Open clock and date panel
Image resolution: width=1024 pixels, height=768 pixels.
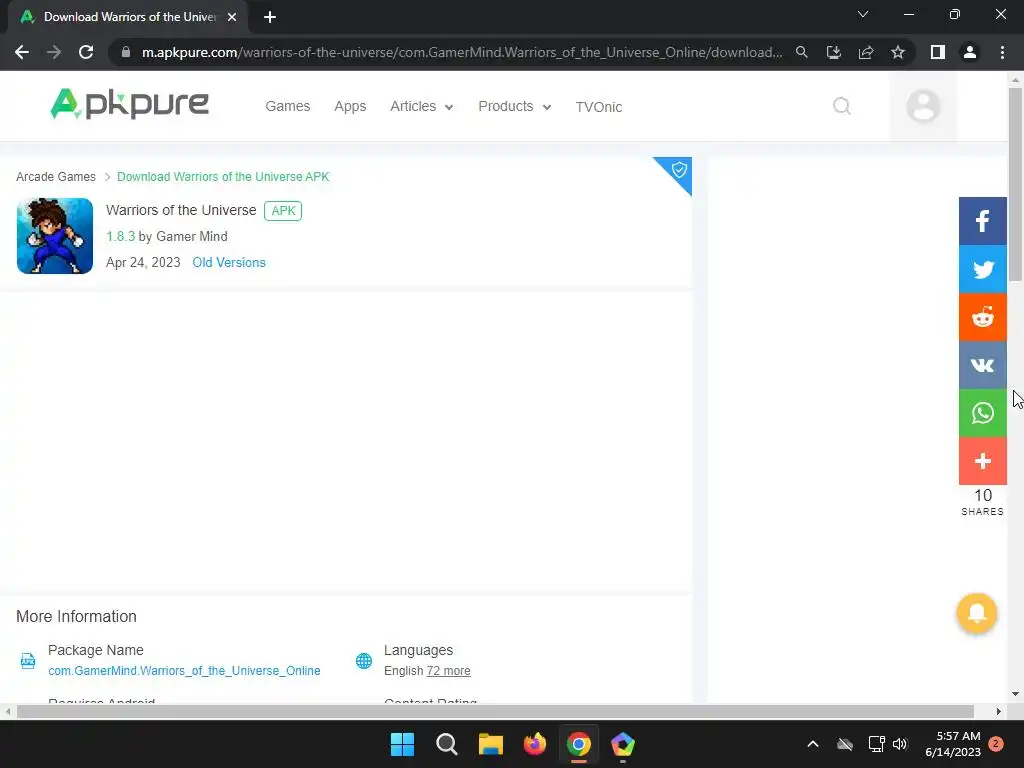[x=953, y=744]
